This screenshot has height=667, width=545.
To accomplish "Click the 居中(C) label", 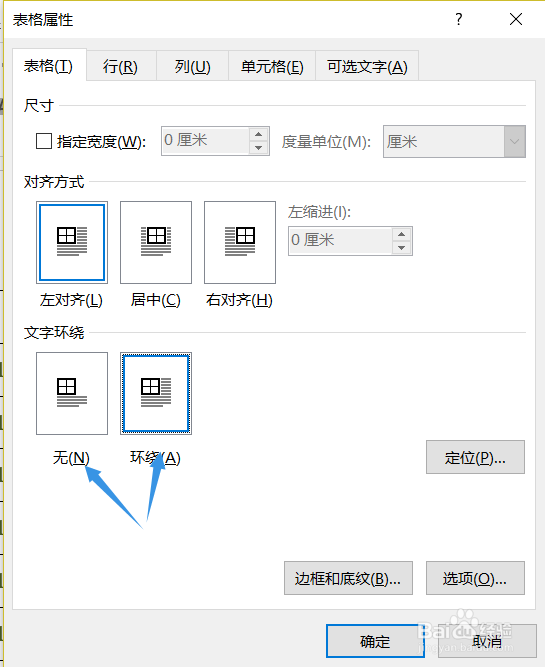I will pyautogui.click(x=156, y=300).
